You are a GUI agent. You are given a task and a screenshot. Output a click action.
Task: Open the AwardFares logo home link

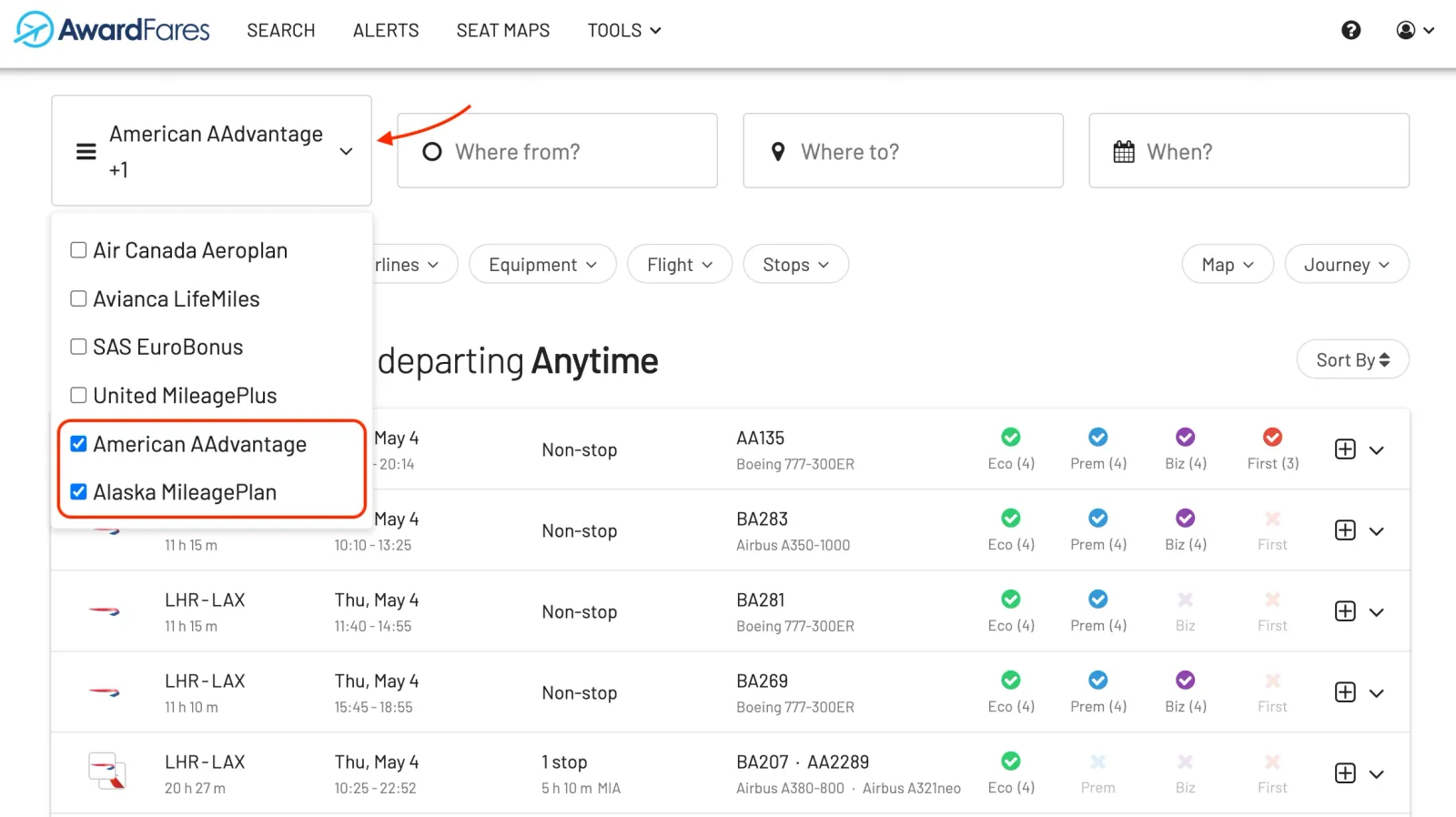click(112, 30)
